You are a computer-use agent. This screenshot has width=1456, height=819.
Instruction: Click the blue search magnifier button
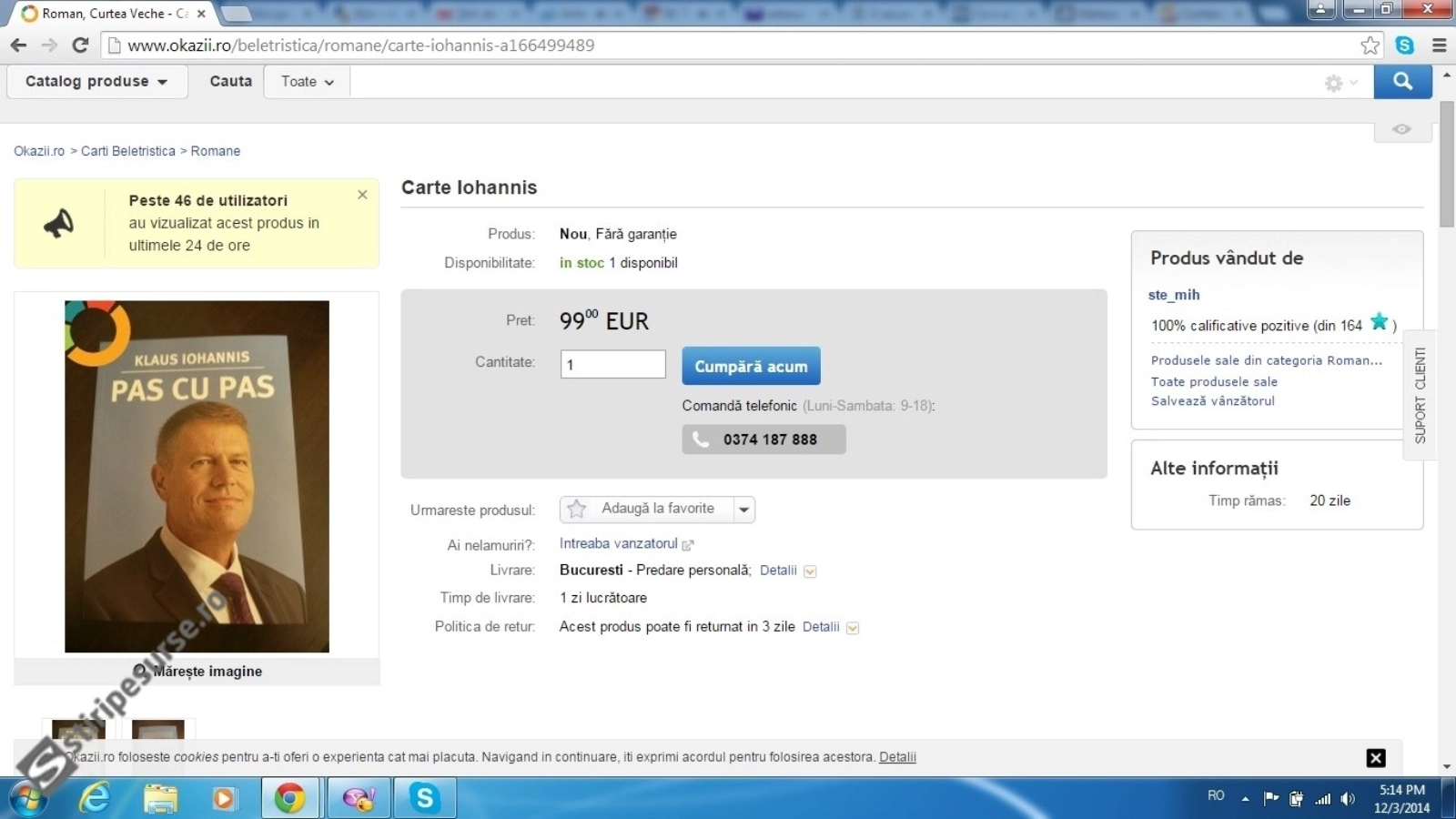(x=1402, y=82)
